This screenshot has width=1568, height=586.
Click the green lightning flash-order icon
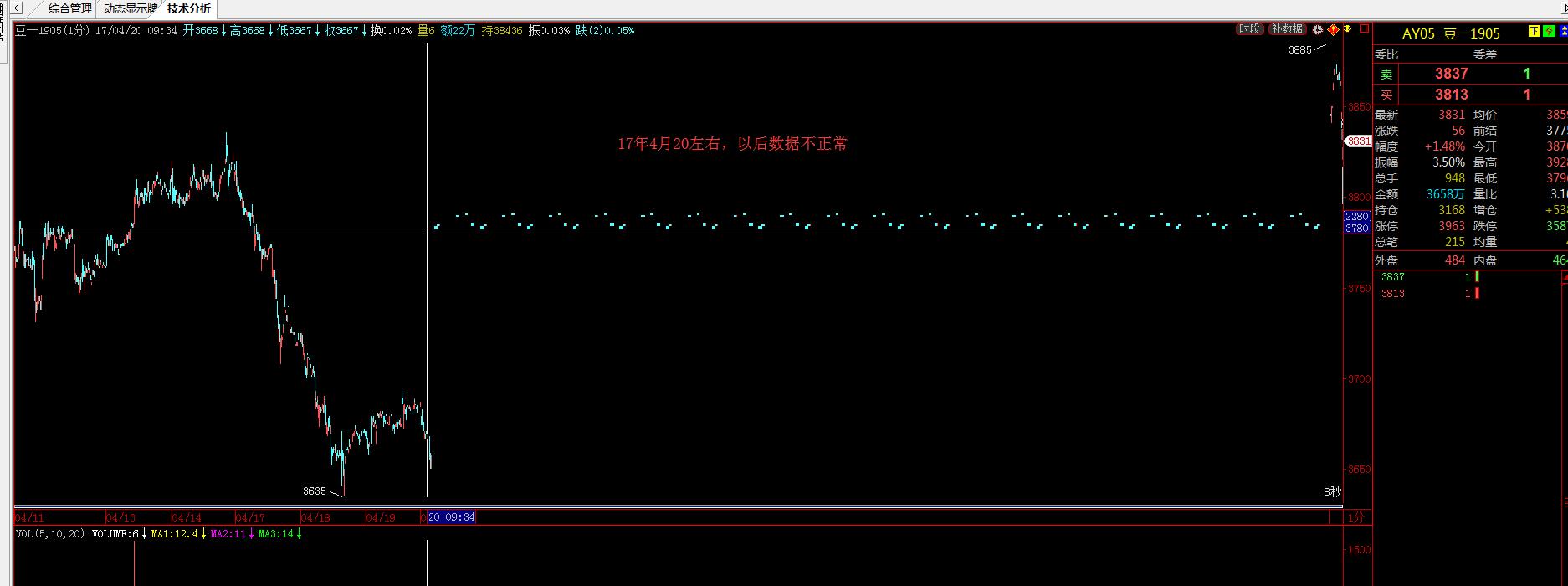tap(1549, 32)
